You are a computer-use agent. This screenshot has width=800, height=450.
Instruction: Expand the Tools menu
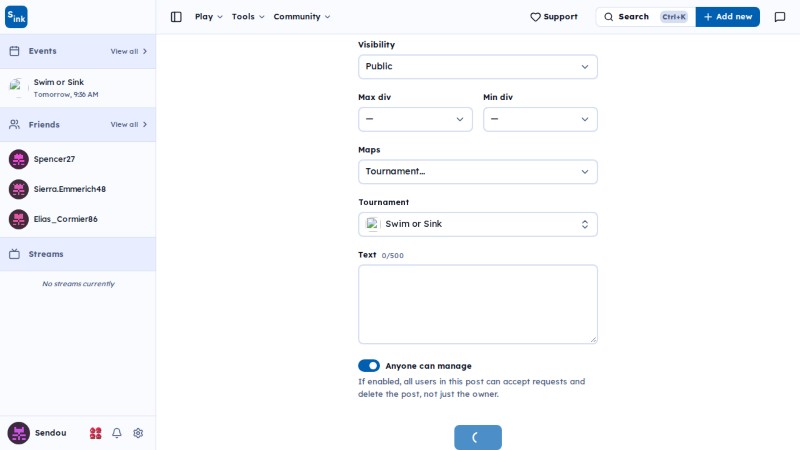click(248, 17)
